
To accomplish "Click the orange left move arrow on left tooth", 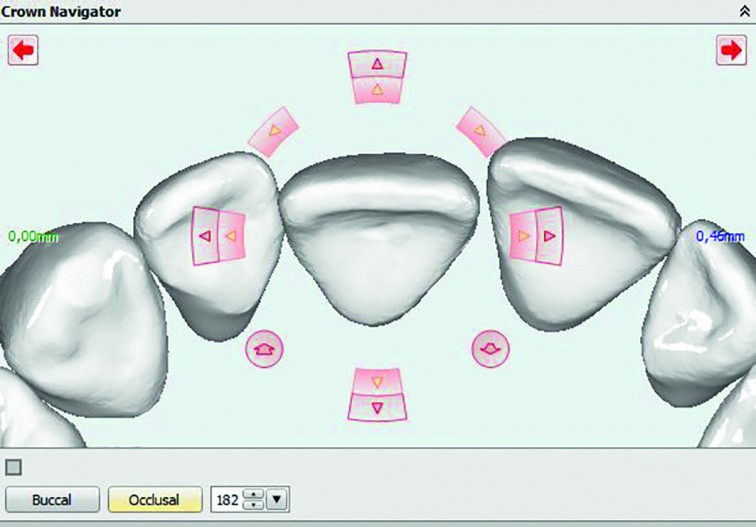I will [232, 236].
